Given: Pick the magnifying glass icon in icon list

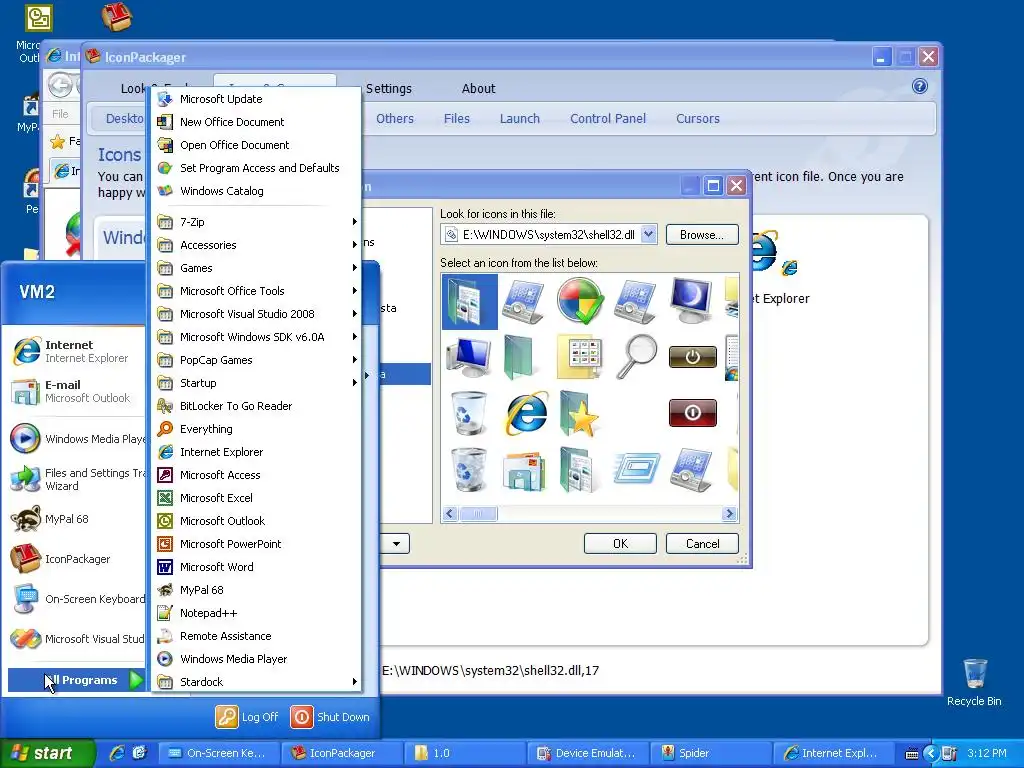Looking at the screenshot, I should [635, 356].
